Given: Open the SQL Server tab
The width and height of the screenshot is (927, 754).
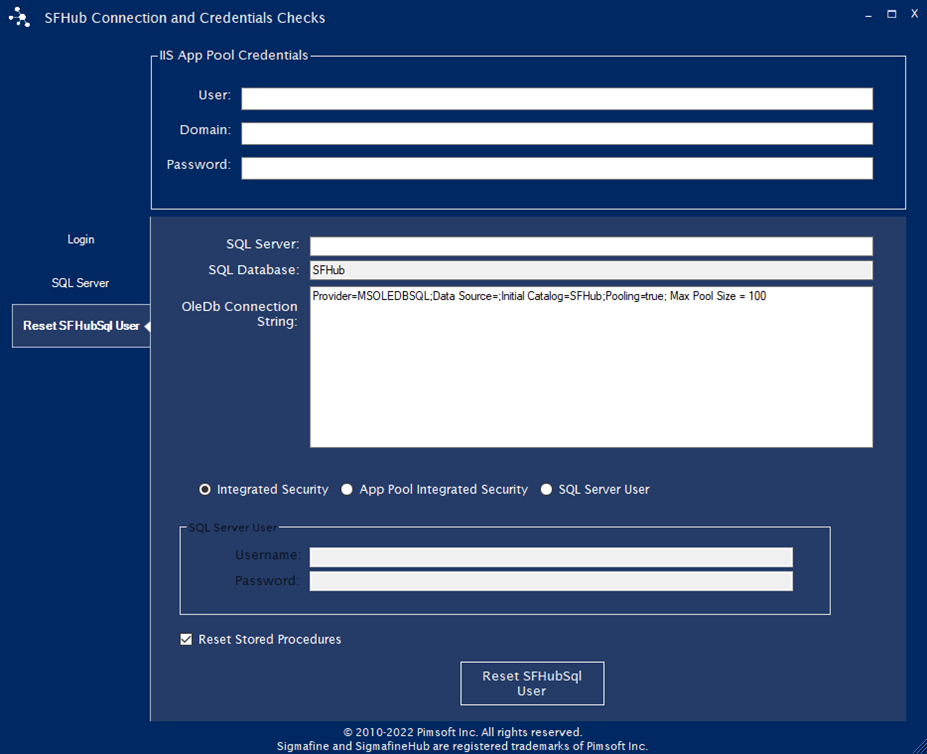Looking at the screenshot, I should click(81, 283).
